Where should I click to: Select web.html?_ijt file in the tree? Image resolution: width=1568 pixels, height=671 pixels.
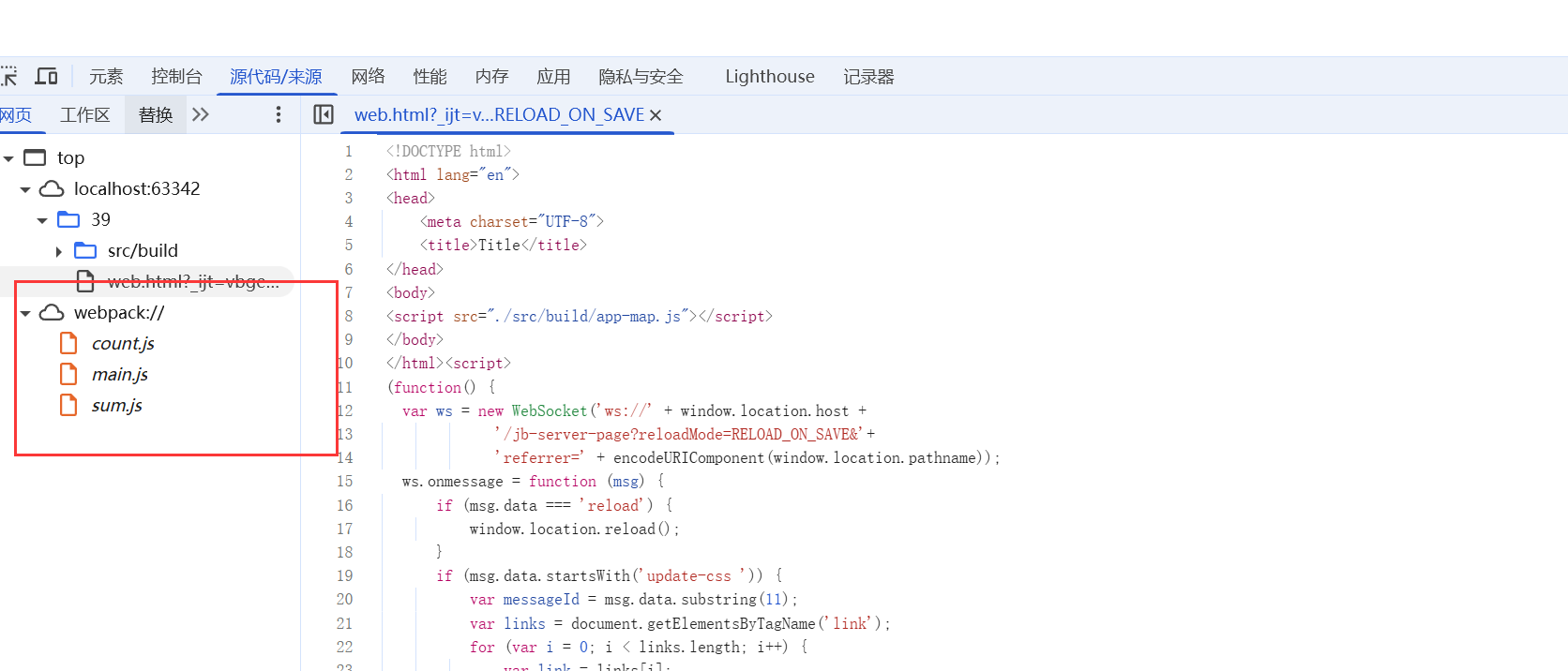[192, 281]
